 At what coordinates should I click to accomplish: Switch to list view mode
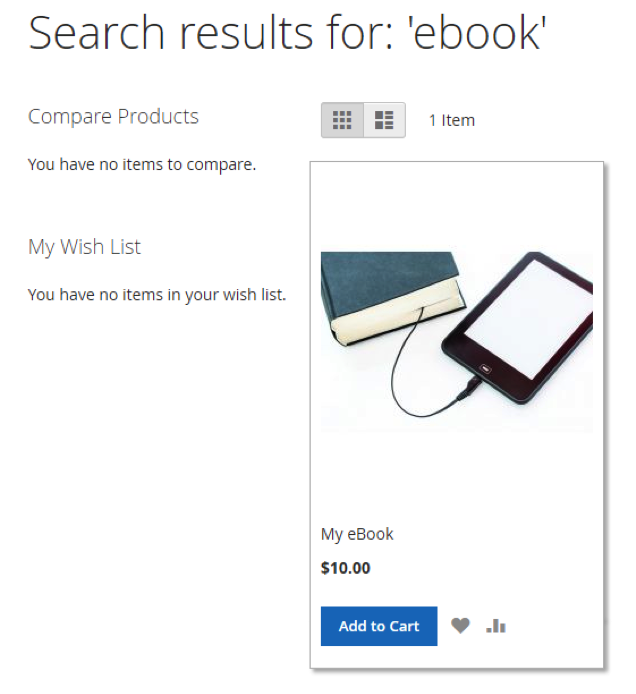384,120
